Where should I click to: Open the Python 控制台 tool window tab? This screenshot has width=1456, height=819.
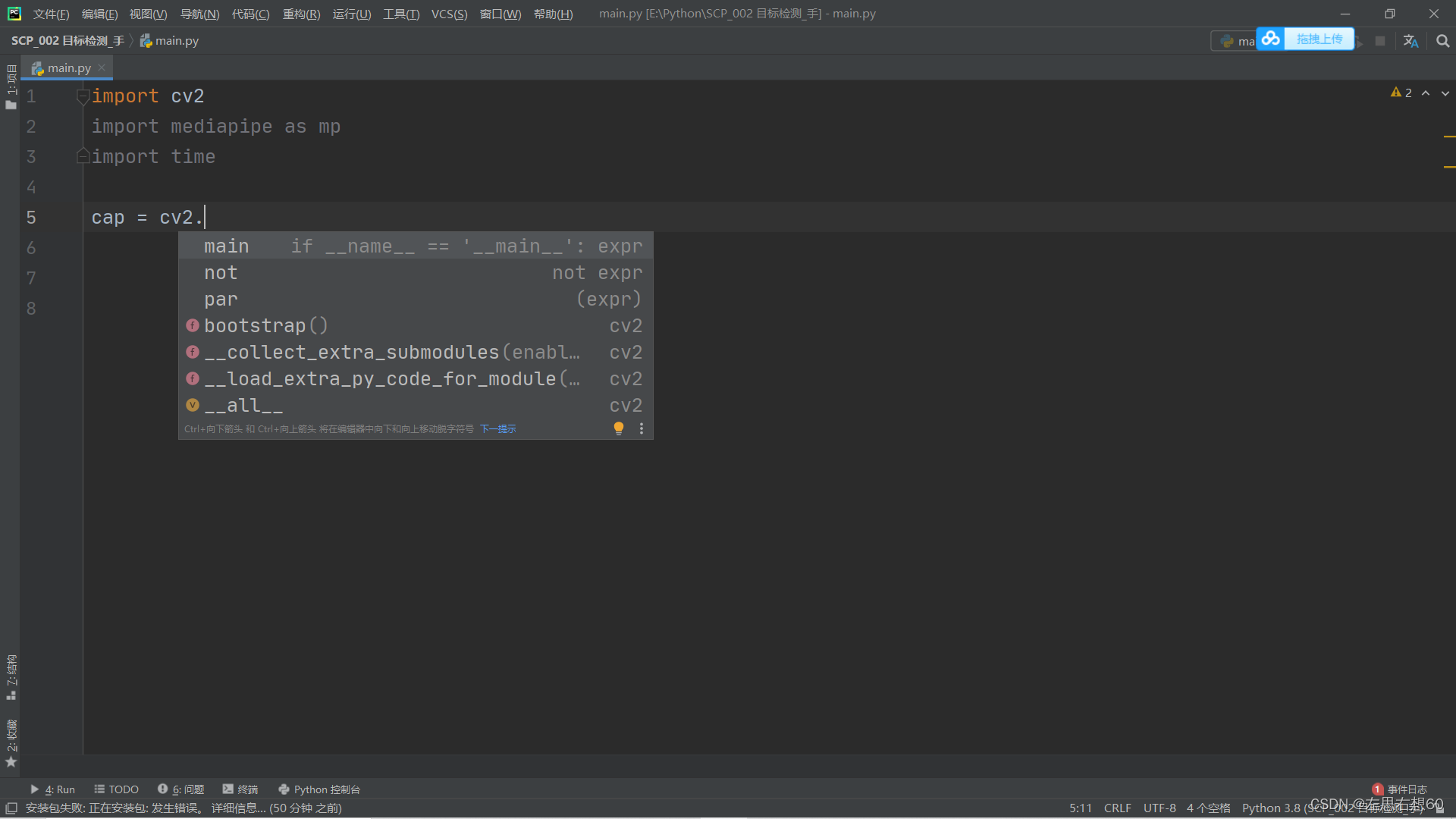pyautogui.click(x=318, y=789)
